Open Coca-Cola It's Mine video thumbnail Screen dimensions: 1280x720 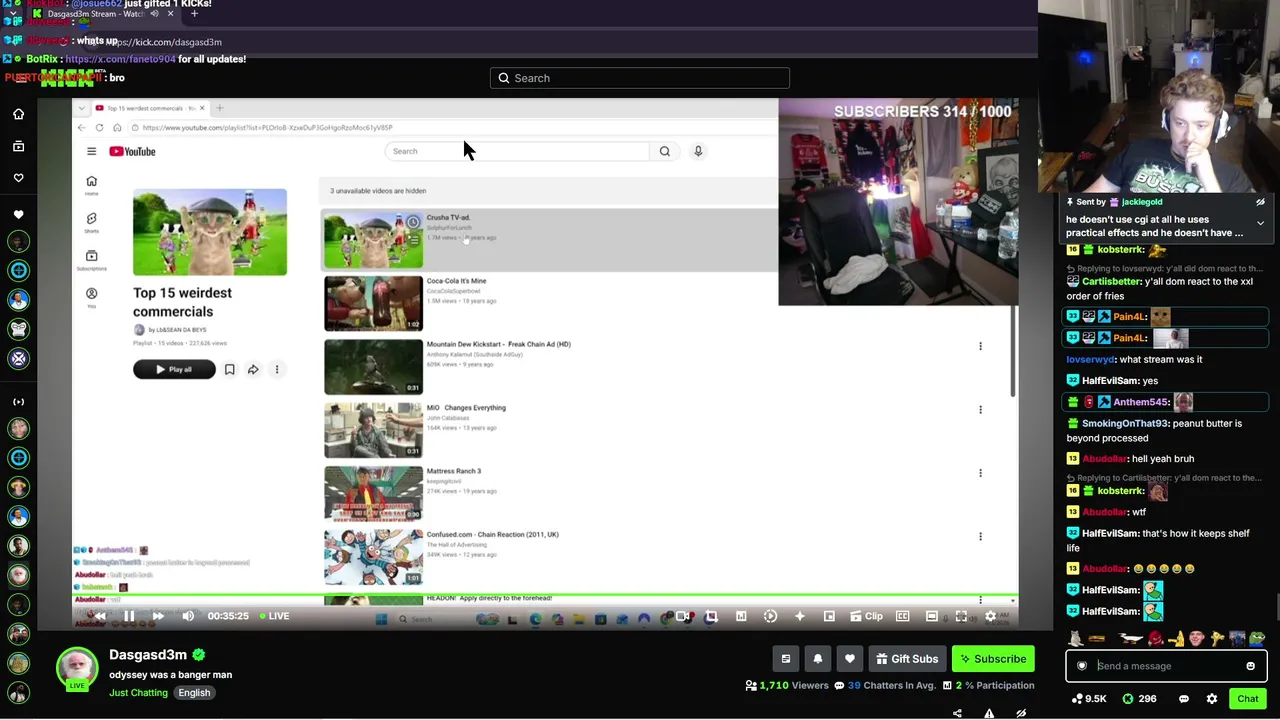point(373,303)
